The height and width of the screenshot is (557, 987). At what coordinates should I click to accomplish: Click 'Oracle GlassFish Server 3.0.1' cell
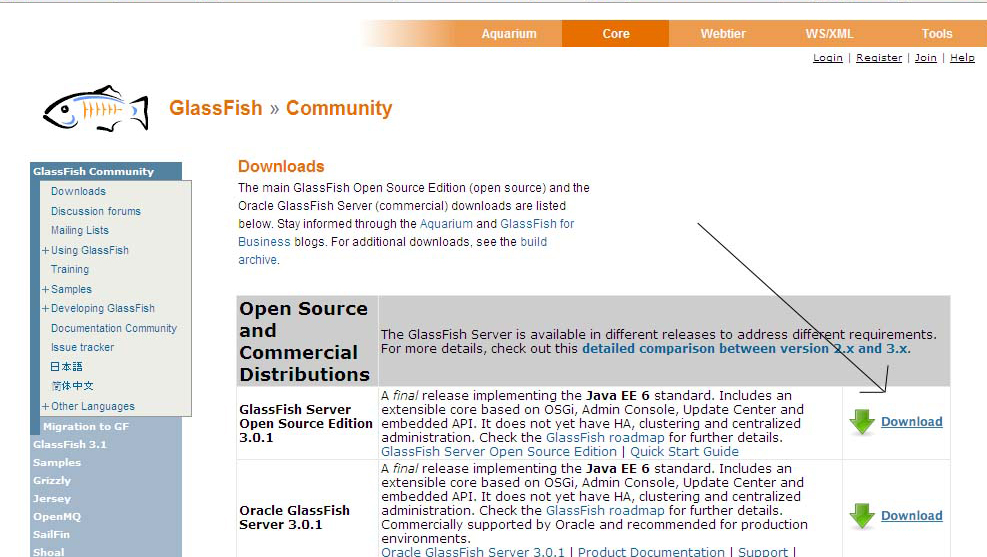(x=294, y=517)
